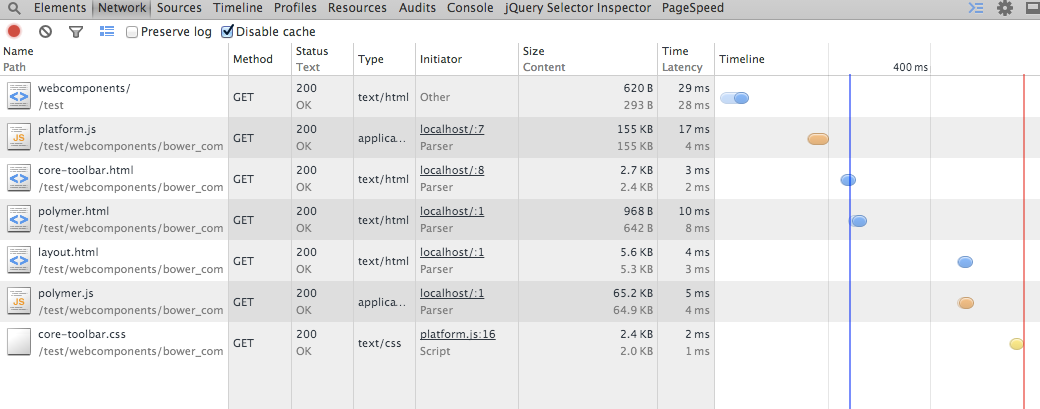
Task: Open polymer.html row's localhost/:1 link
Action: pos(452,211)
